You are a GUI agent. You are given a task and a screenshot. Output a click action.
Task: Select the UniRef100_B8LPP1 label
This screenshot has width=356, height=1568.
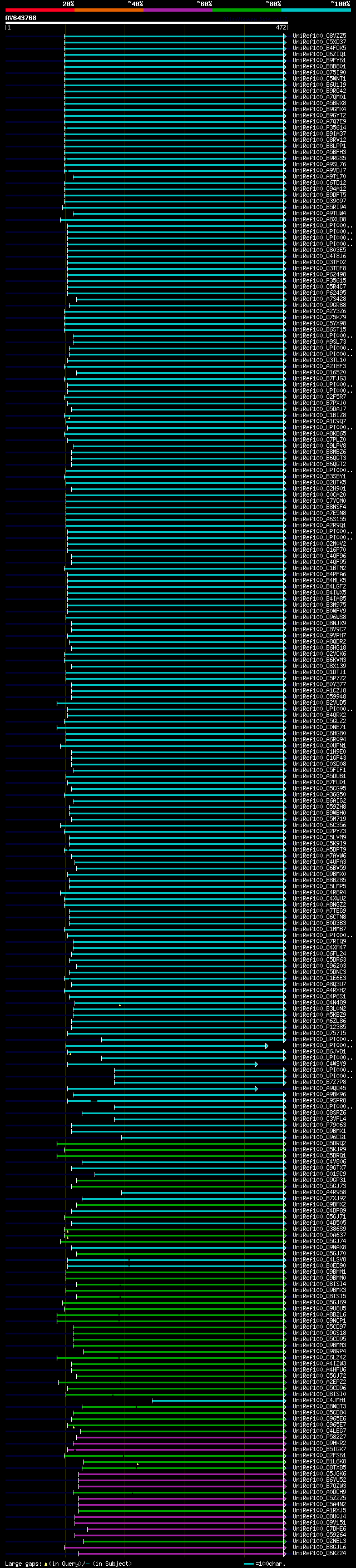(319, 146)
